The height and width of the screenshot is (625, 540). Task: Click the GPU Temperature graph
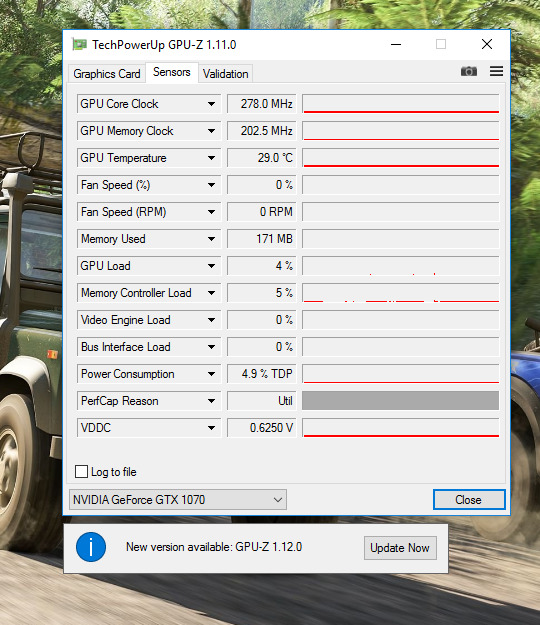tap(401, 158)
